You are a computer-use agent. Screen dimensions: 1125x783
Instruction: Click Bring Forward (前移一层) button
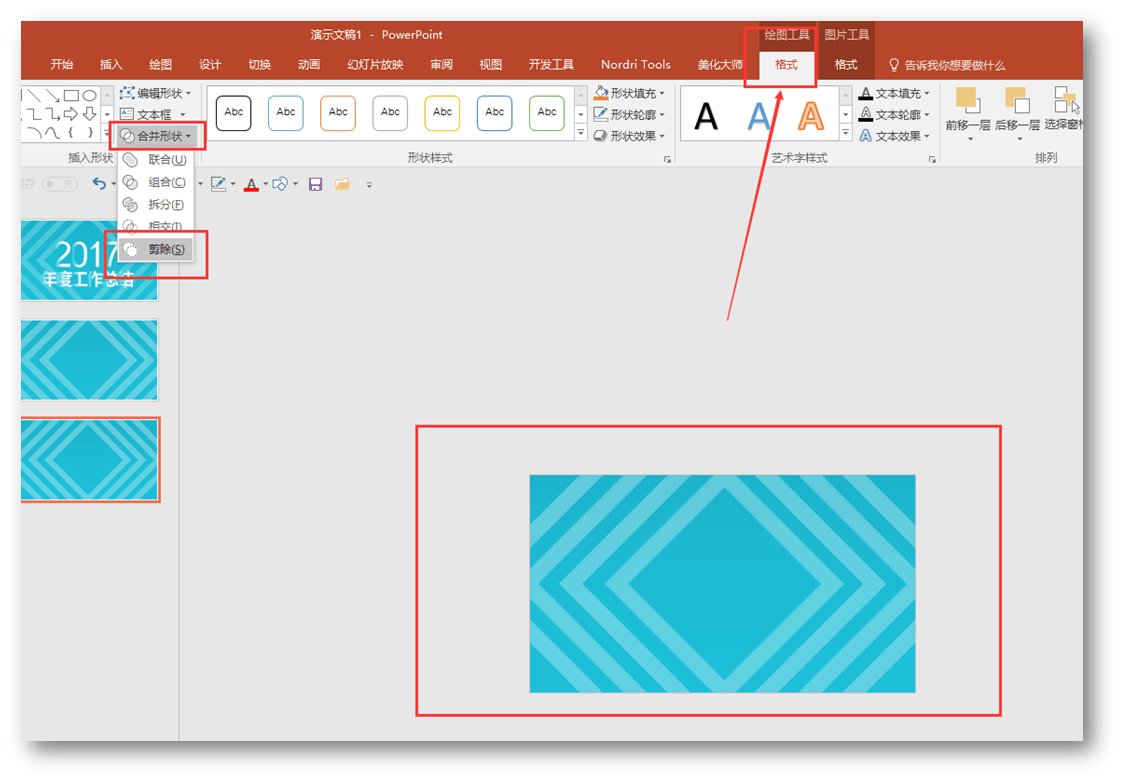pos(968,113)
